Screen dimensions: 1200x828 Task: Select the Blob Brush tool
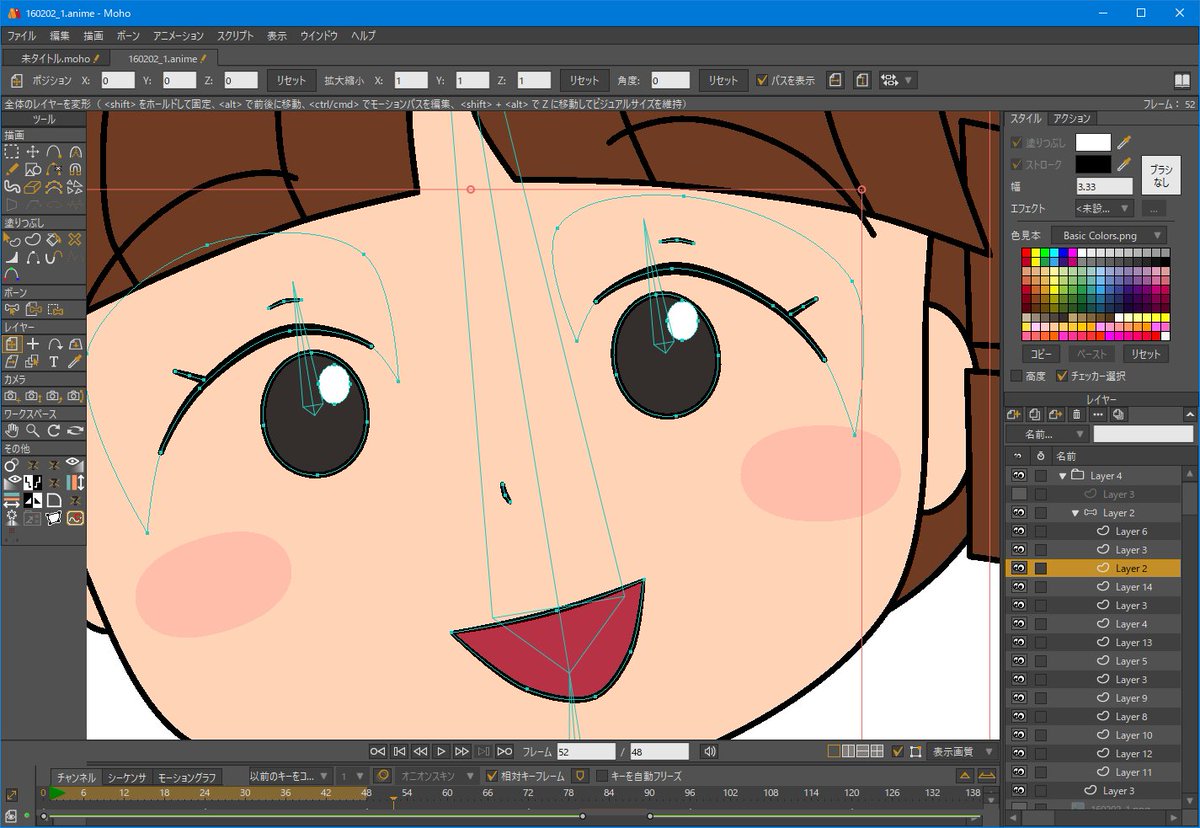[x=11, y=187]
